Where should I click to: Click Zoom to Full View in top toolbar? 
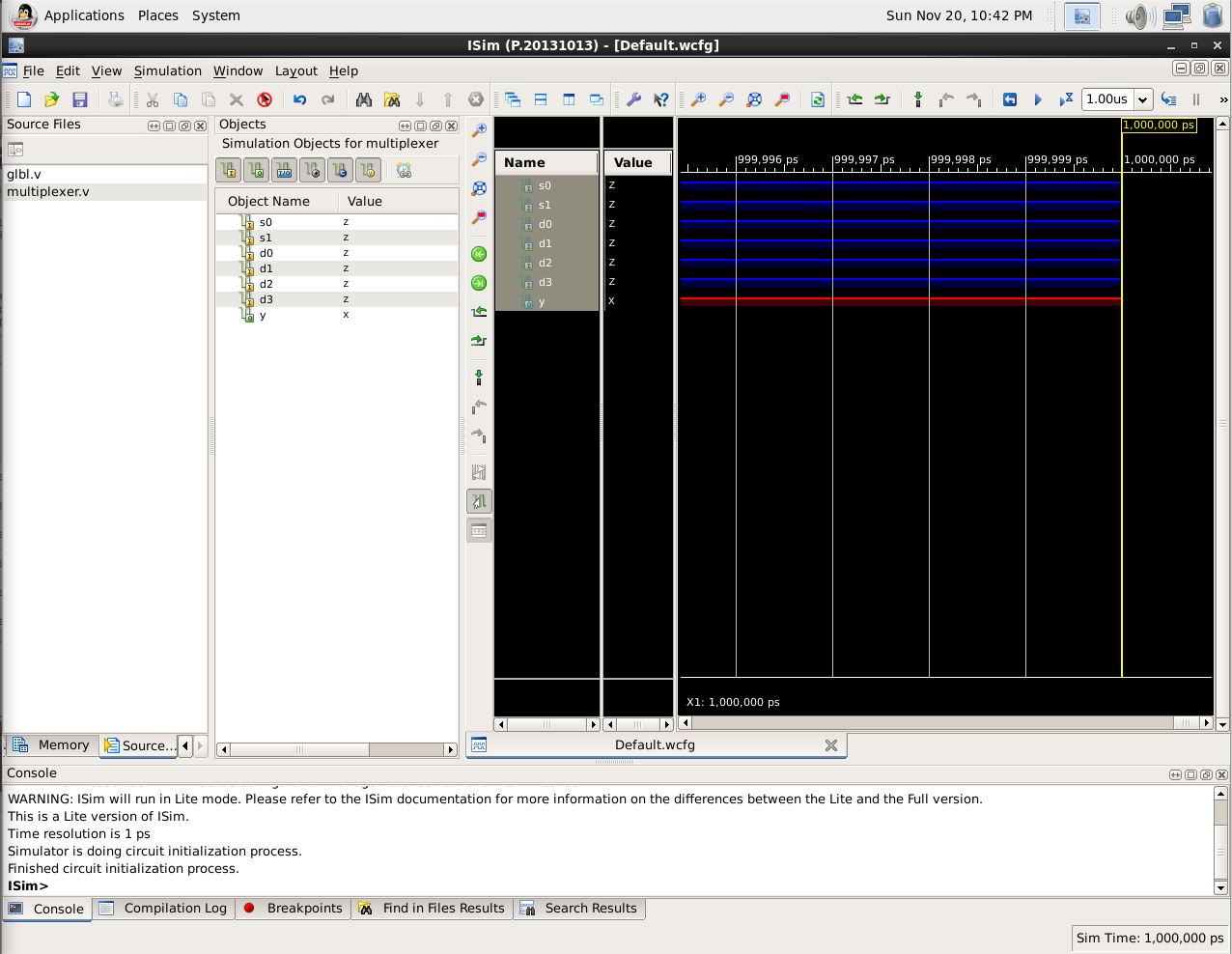coord(754,99)
